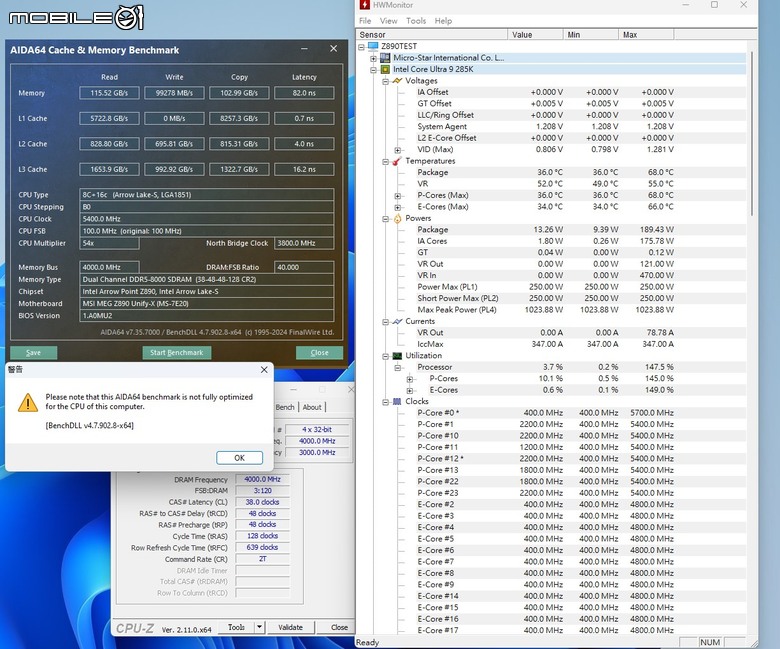Click the Currents category icon
This screenshot has height=649, width=780.
point(397,321)
